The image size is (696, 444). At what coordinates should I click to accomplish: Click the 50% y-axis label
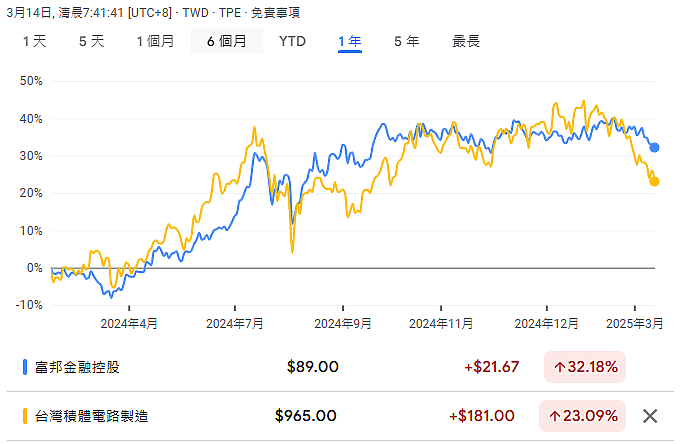(x=31, y=81)
